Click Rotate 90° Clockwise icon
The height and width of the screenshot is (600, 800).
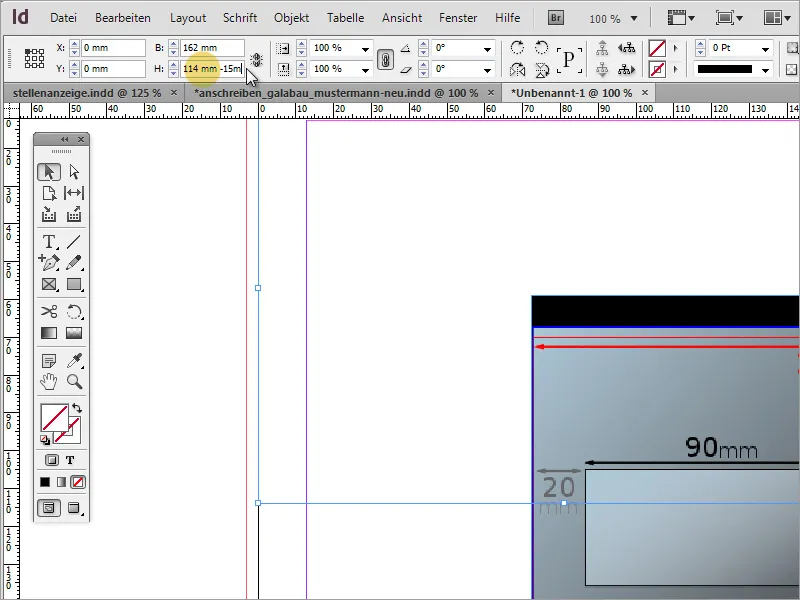pyautogui.click(x=517, y=48)
